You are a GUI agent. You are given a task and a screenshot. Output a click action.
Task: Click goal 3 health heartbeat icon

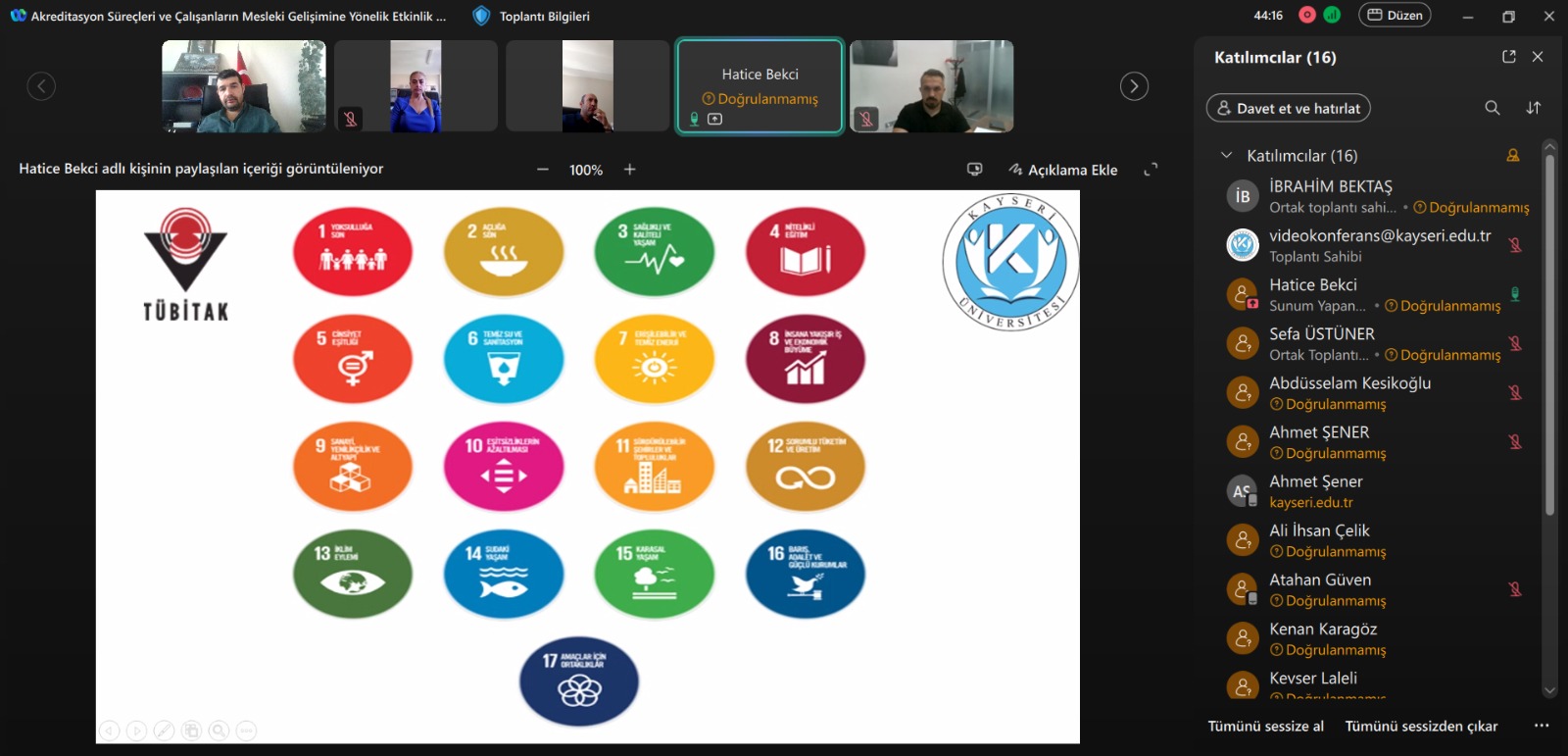[655, 251]
